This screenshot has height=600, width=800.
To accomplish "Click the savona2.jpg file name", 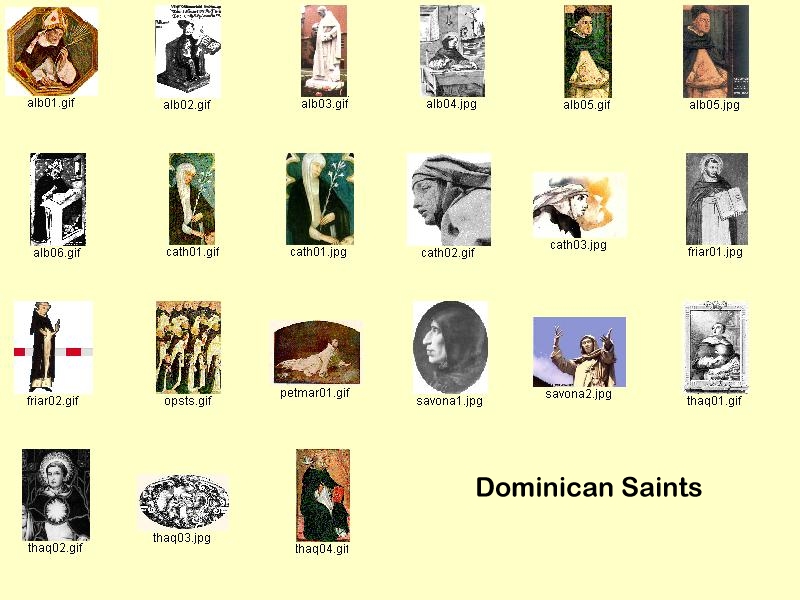I will click(579, 394).
